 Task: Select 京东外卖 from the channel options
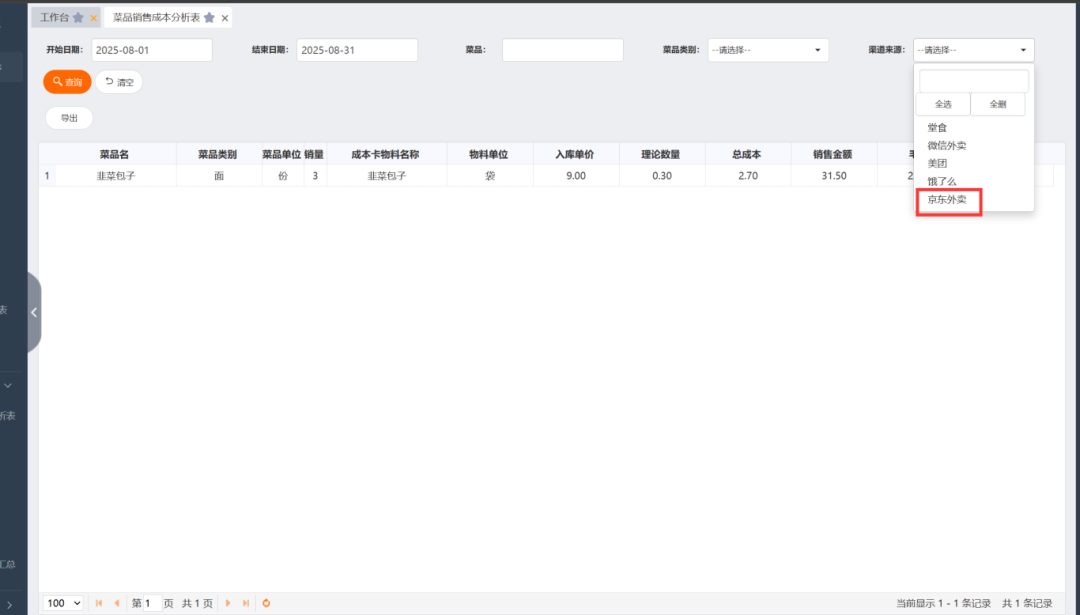[x=948, y=199]
